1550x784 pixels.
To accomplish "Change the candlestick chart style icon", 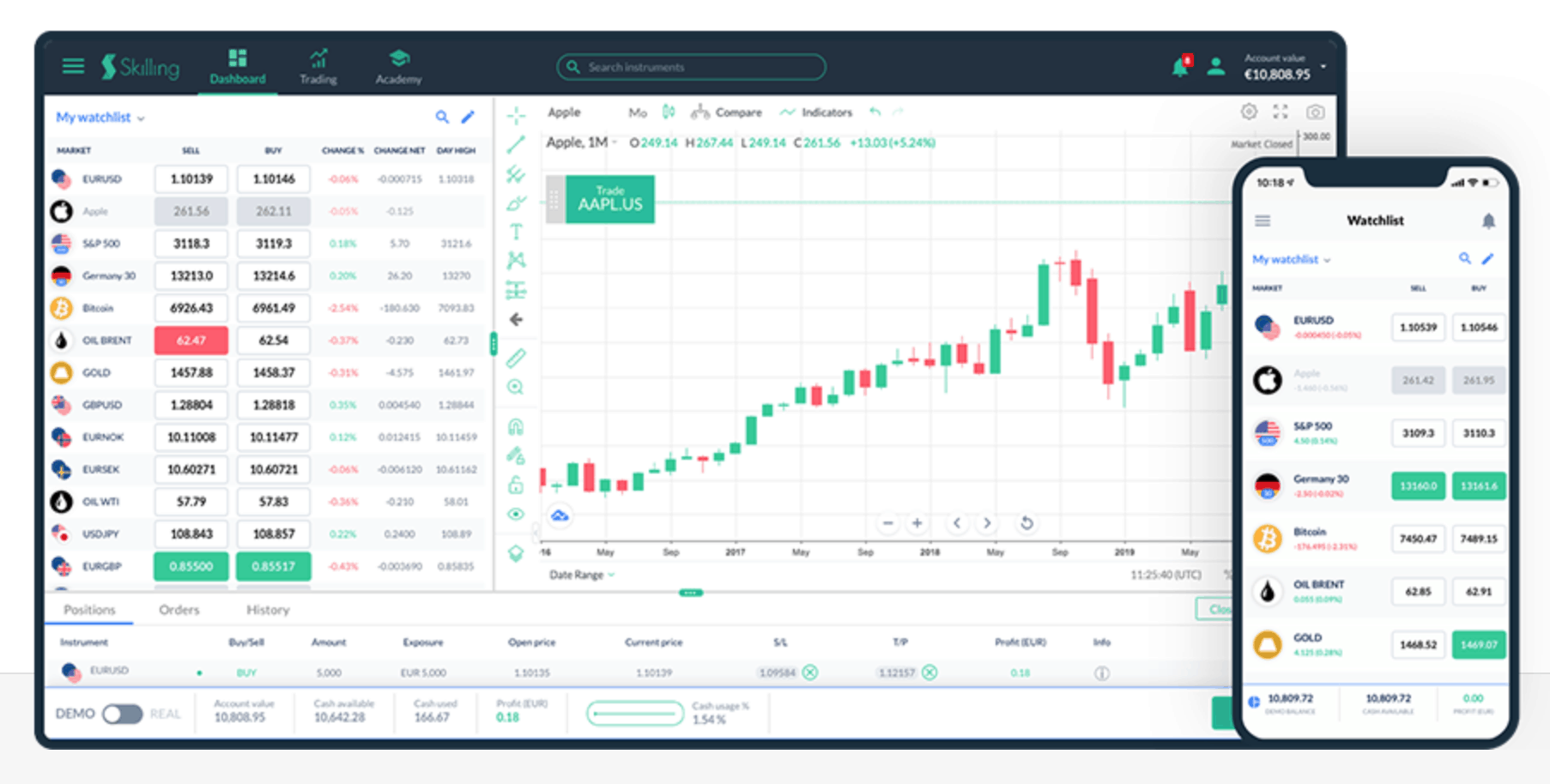I will (x=669, y=112).
